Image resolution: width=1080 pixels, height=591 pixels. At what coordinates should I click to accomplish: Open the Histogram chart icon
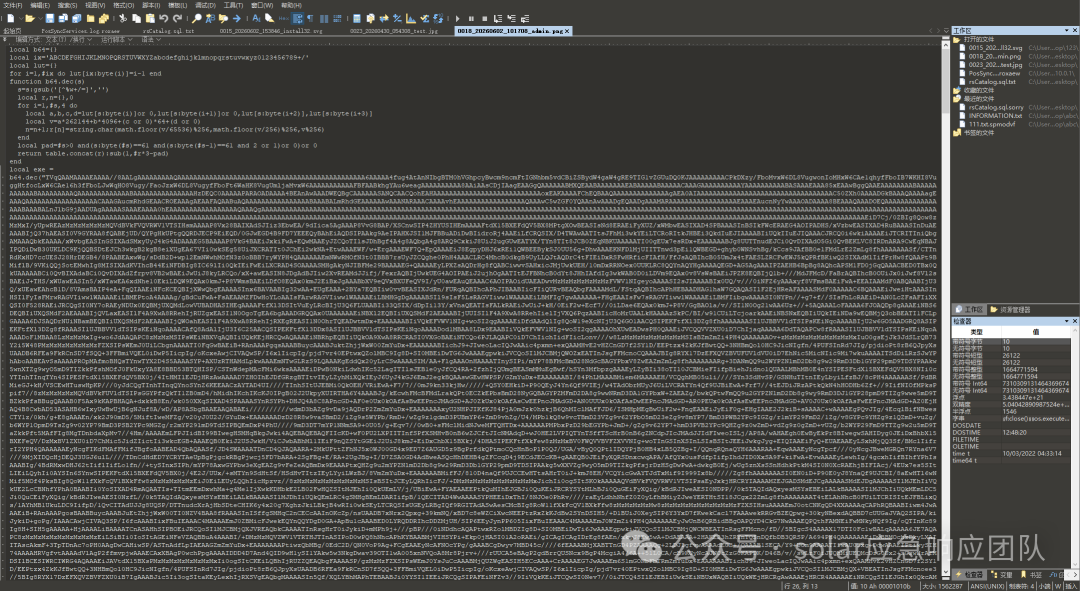411,19
